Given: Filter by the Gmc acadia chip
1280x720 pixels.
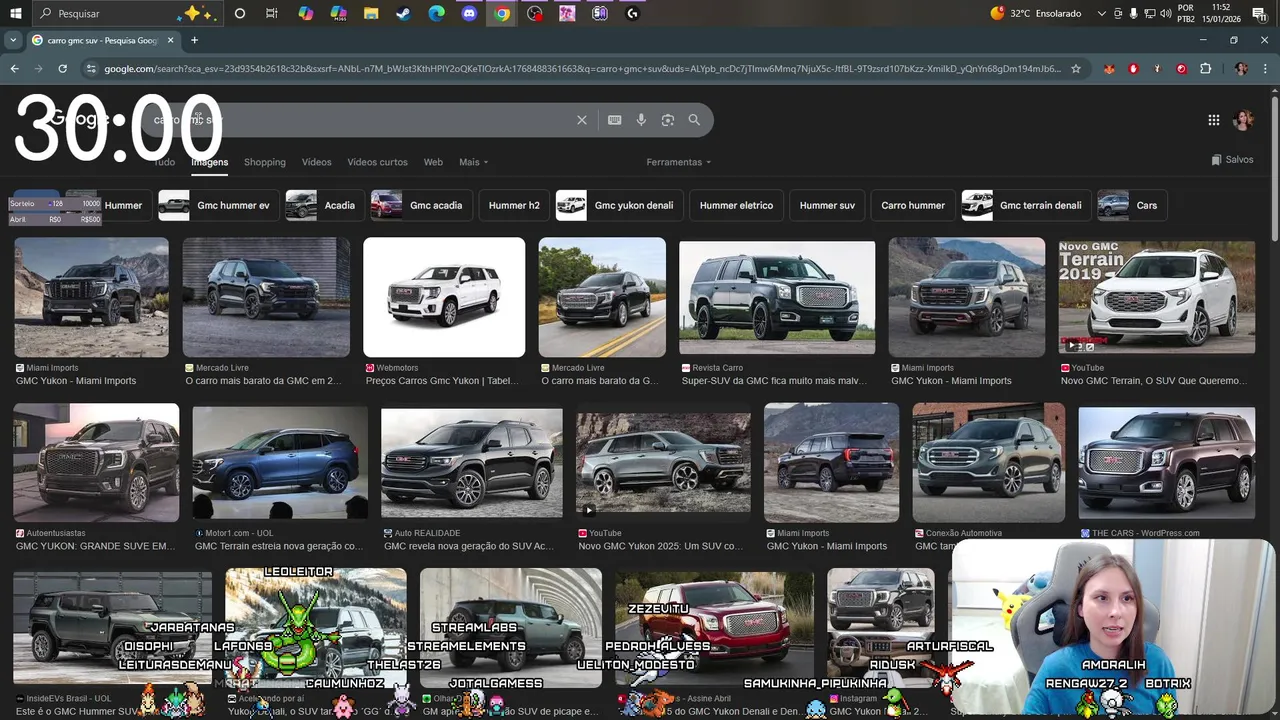Looking at the screenshot, I should [421, 205].
